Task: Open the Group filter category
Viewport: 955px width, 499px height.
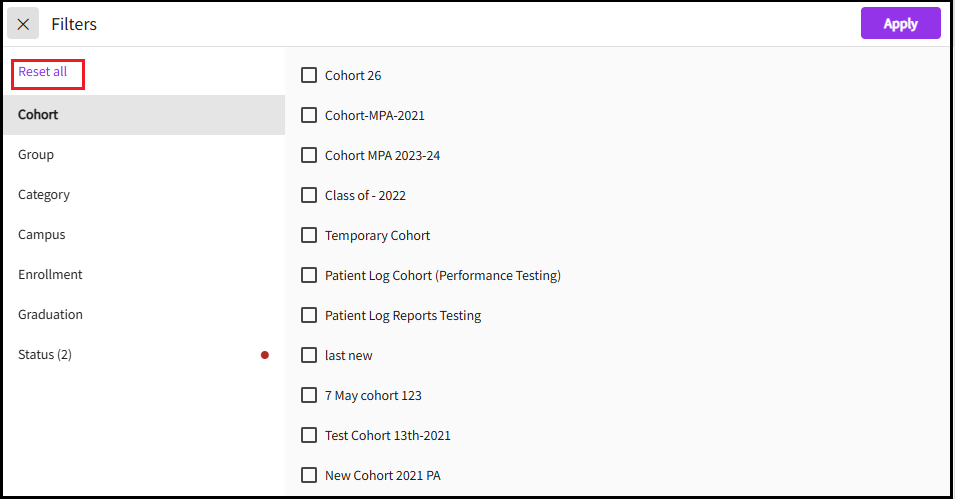Action: tap(36, 155)
